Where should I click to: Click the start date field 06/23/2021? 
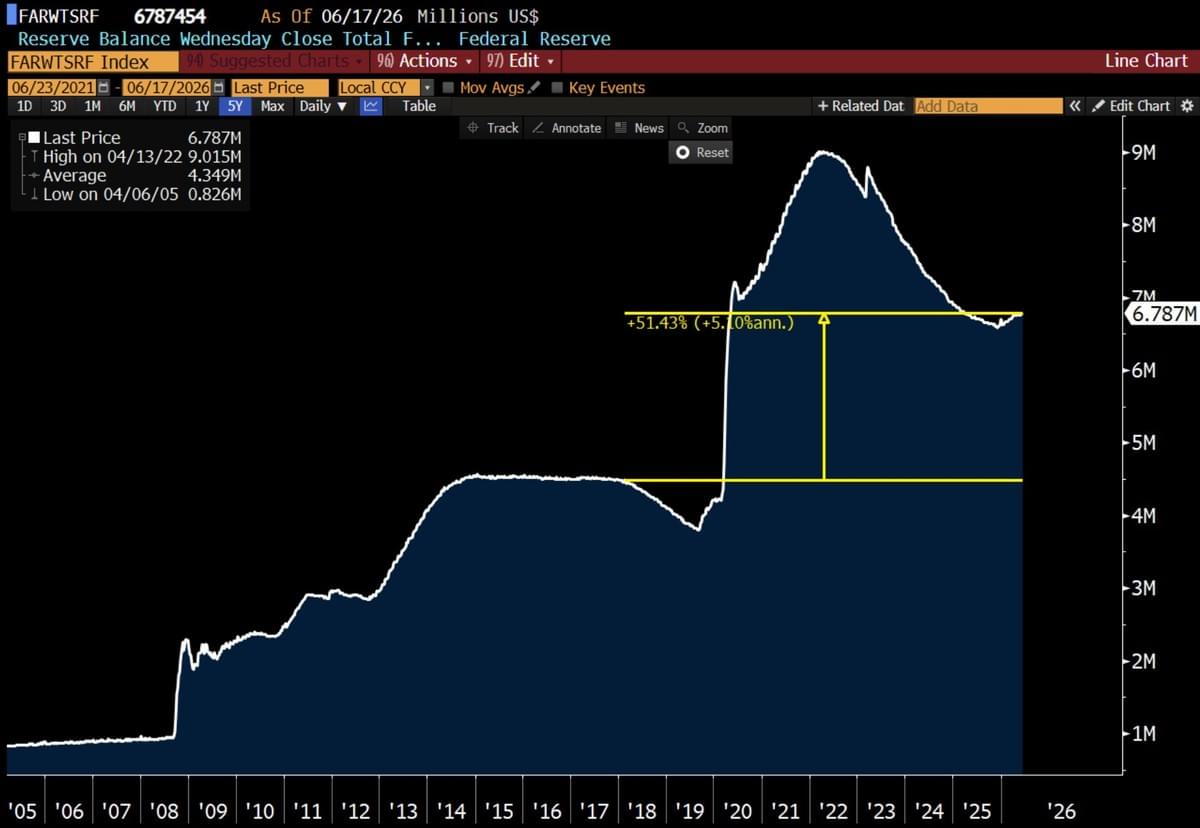[x=53, y=88]
